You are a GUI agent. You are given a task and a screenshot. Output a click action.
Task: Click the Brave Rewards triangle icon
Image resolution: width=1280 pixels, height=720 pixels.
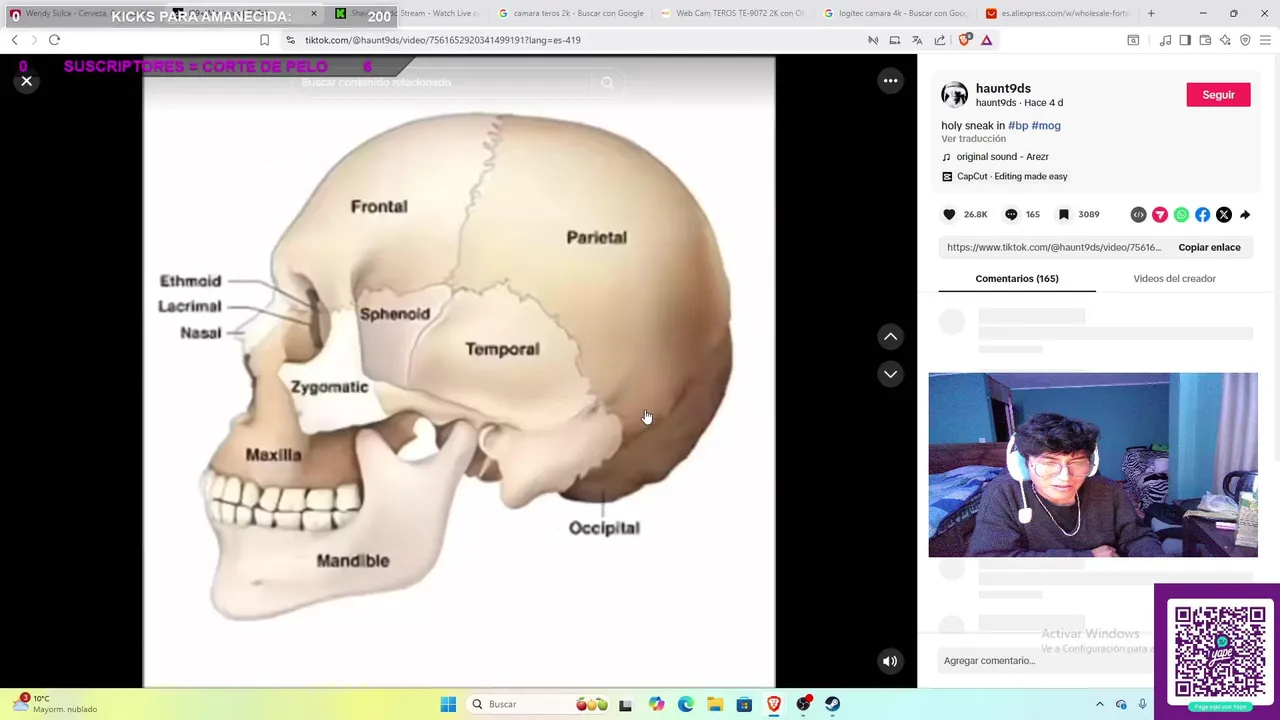pyautogui.click(x=986, y=40)
